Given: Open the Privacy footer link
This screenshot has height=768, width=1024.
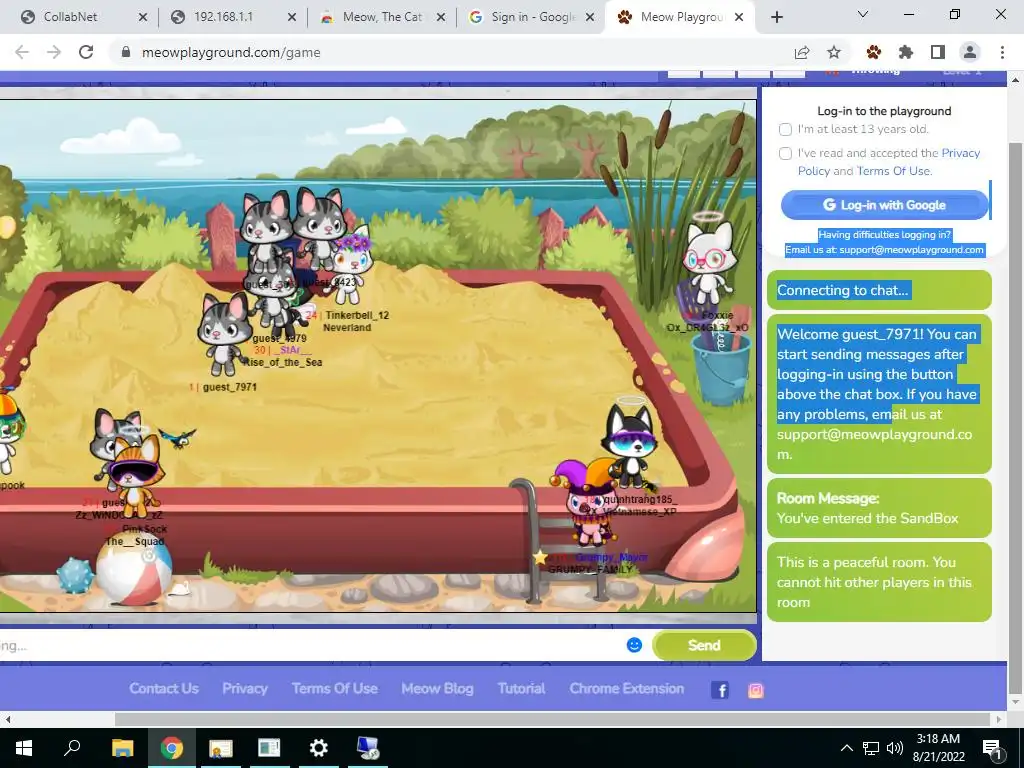Looking at the screenshot, I should [x=245, y=688].
